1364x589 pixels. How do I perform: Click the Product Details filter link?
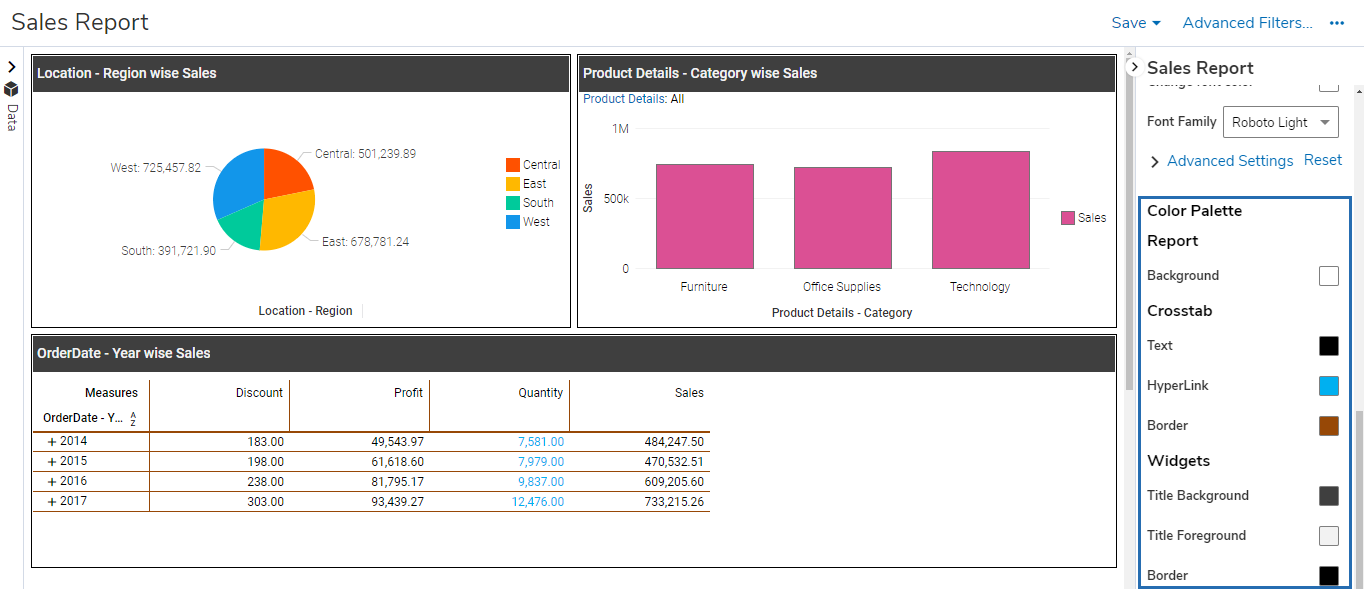(624, 99)
